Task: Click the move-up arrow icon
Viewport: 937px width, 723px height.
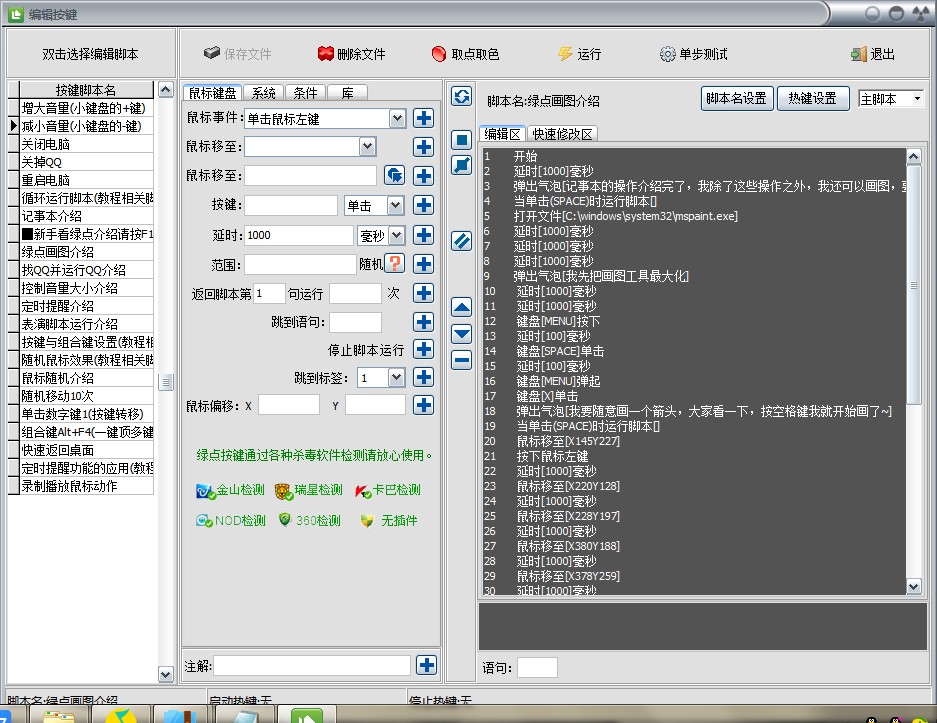Action: (461, 307)
